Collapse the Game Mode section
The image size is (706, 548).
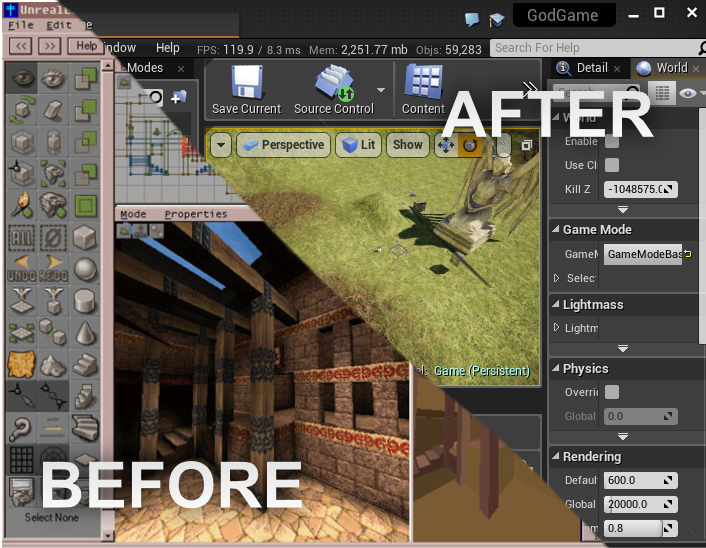click(556, 230)
